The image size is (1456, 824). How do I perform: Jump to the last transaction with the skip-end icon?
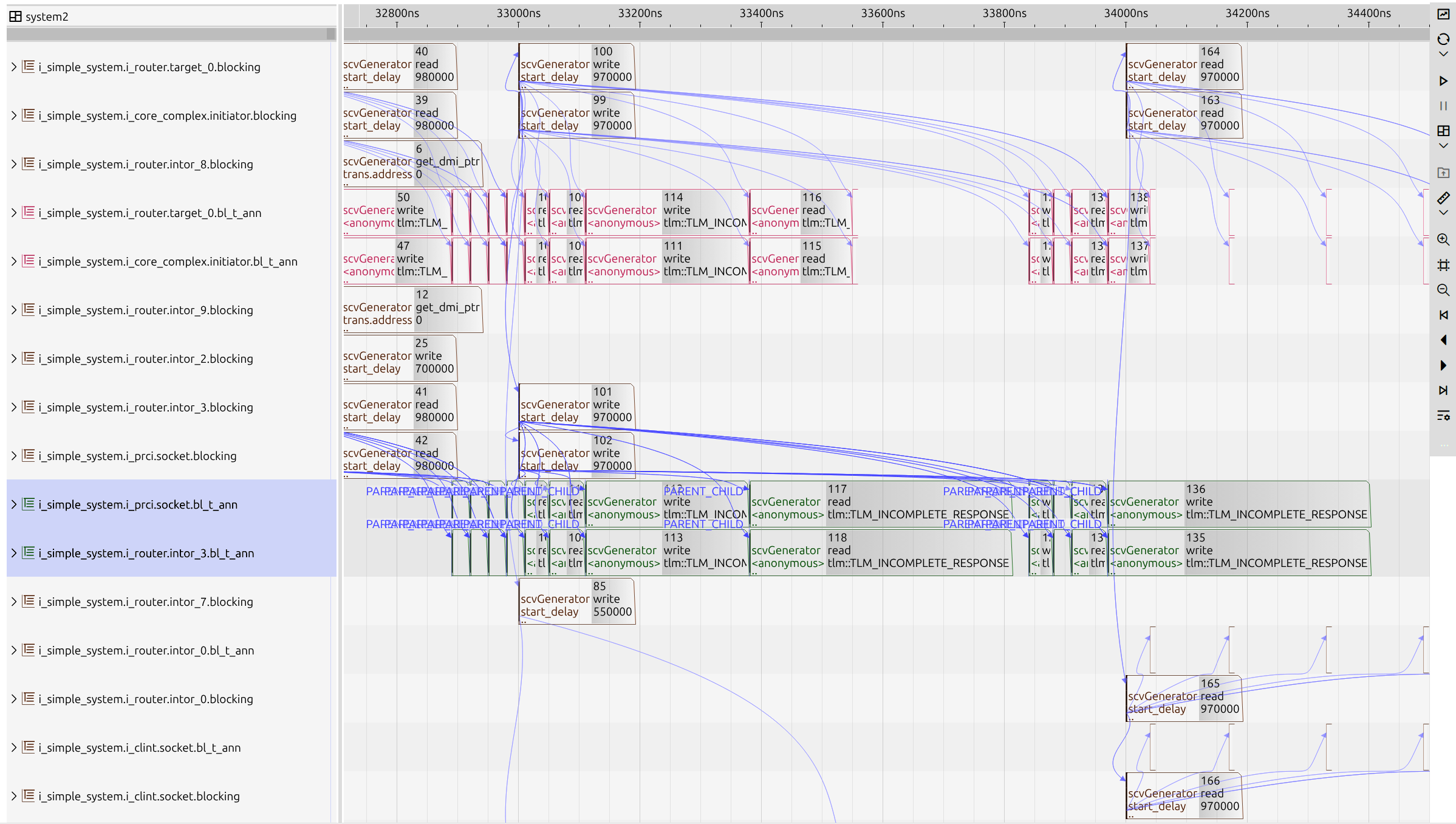1443,390
